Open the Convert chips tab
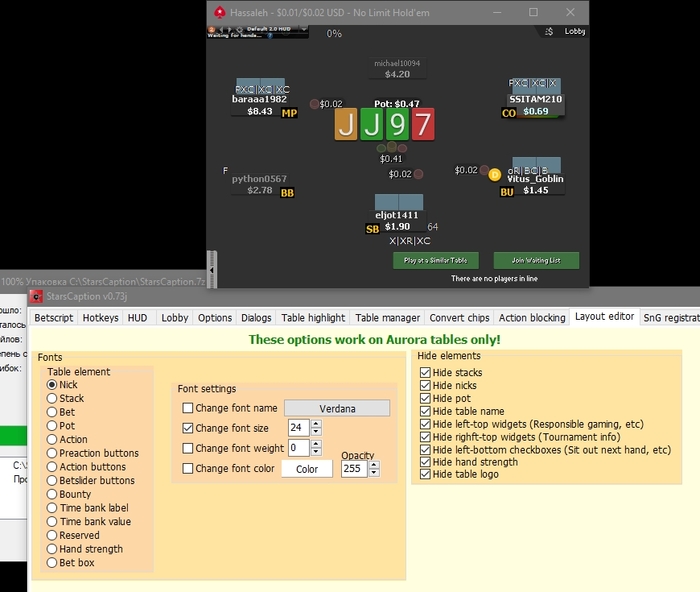Viewport: 700px width, 592px height. point(459,317)
